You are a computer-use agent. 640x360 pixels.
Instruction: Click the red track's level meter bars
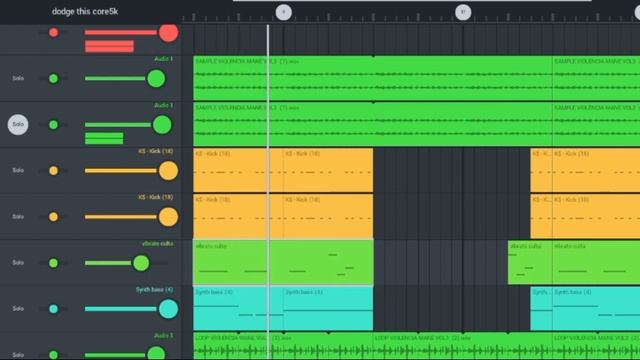pos(109,46)
